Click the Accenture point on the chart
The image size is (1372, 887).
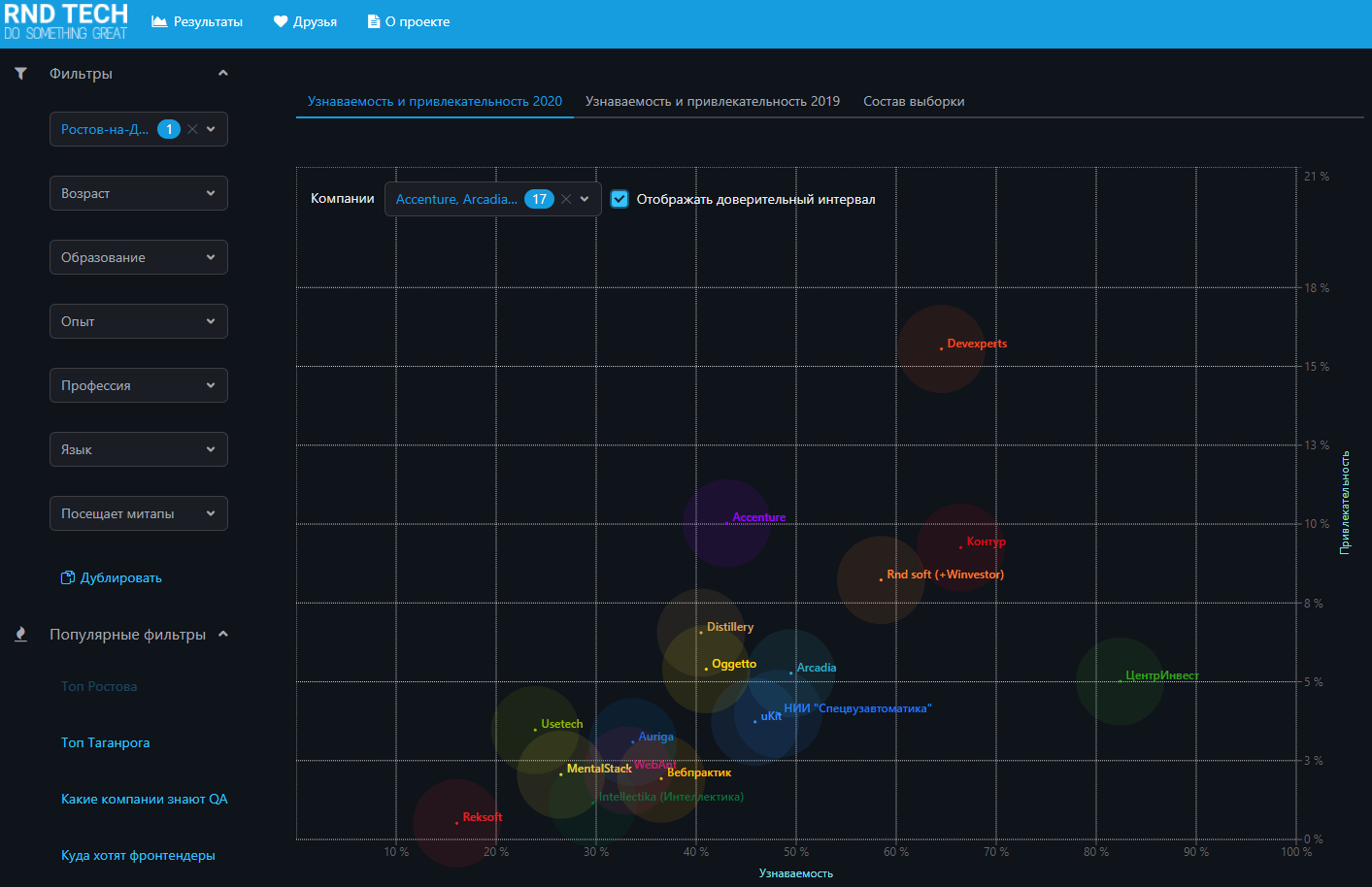click(x=726, y=522)
